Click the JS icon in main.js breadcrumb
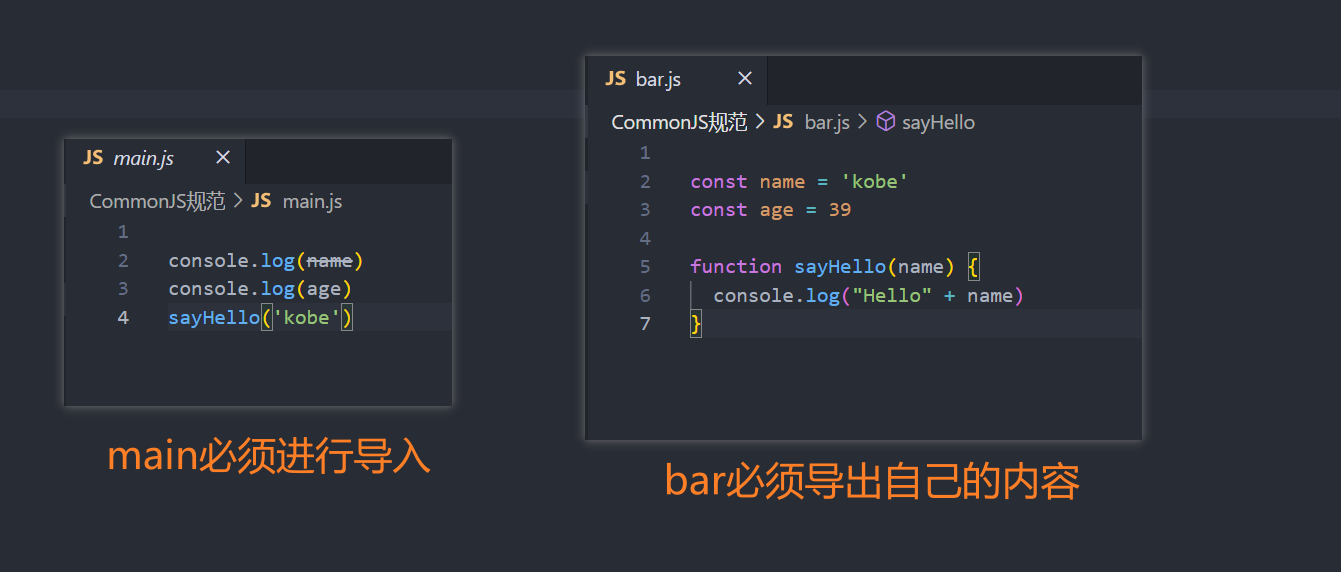Screen dimensions: 1341x572 click(261, 201)
